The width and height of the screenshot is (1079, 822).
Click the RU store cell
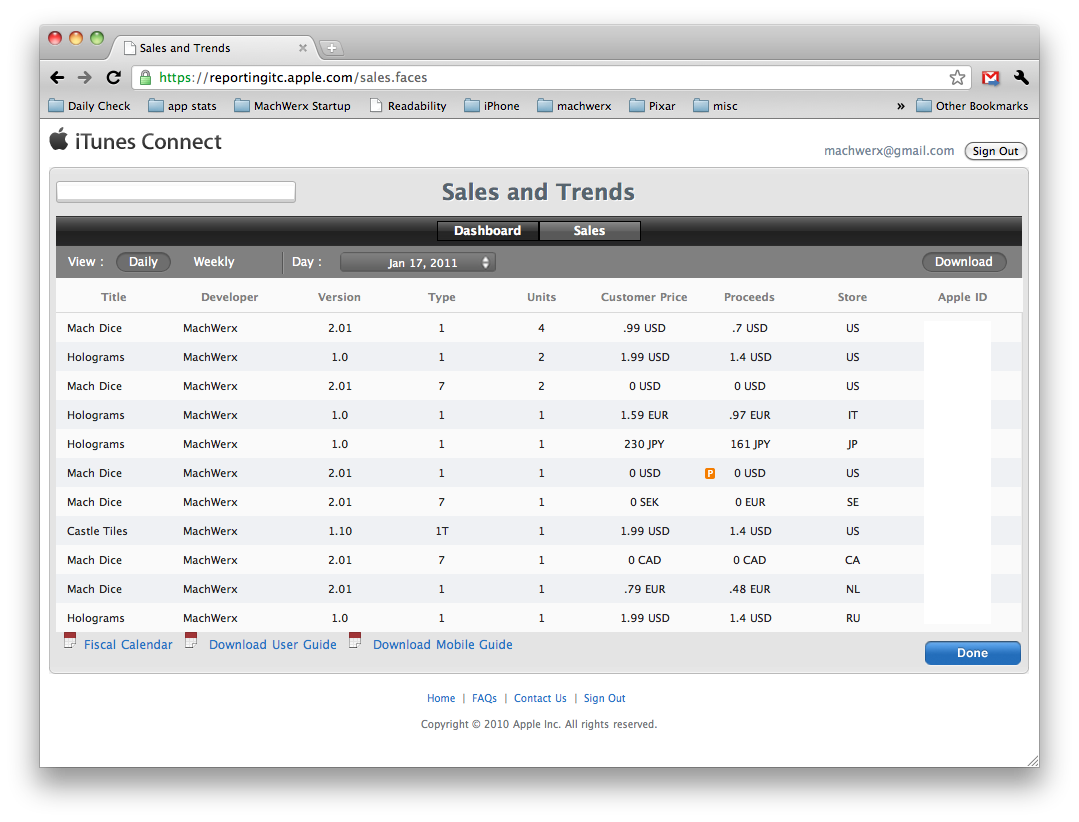853,618
